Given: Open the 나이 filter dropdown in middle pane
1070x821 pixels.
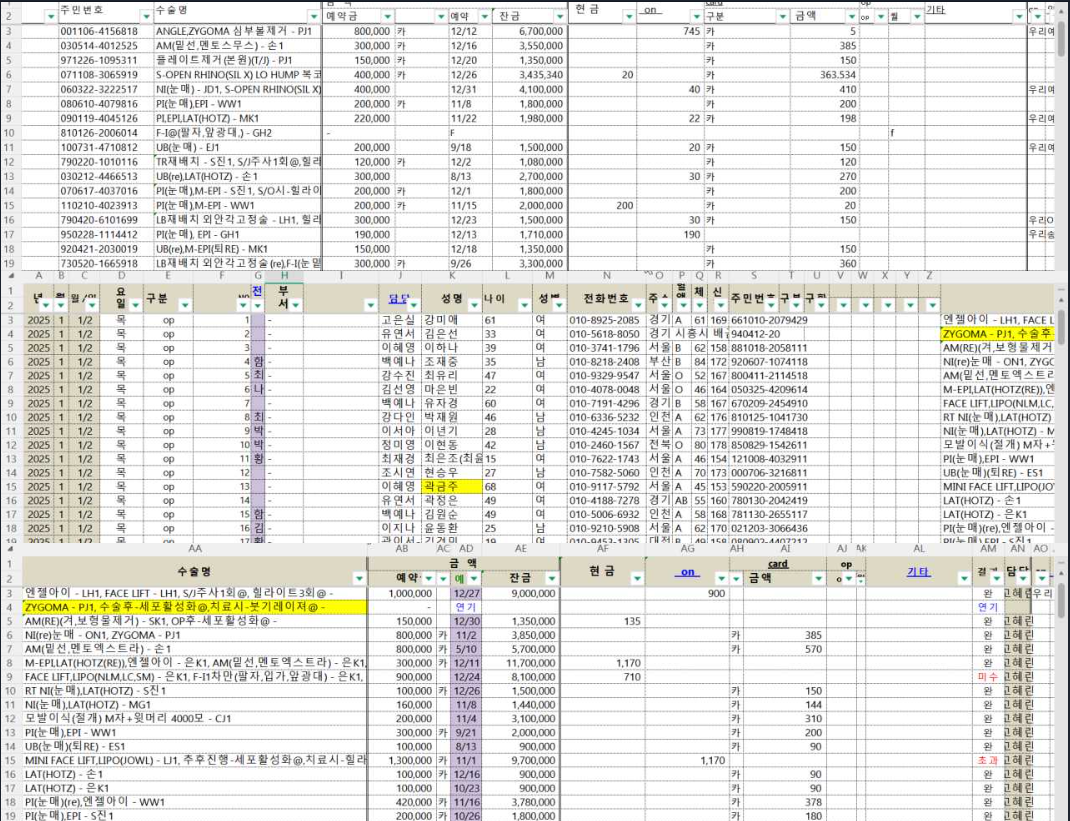Looking at the screenshot, I should pos(523,305).
